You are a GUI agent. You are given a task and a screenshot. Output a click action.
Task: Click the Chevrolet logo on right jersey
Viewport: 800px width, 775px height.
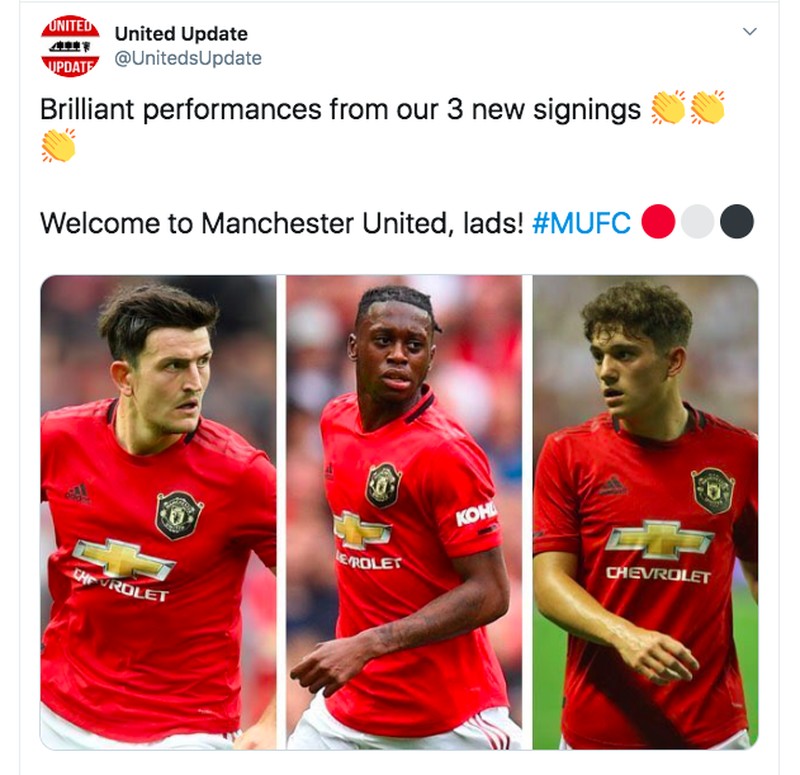click(x=659, y=553)
